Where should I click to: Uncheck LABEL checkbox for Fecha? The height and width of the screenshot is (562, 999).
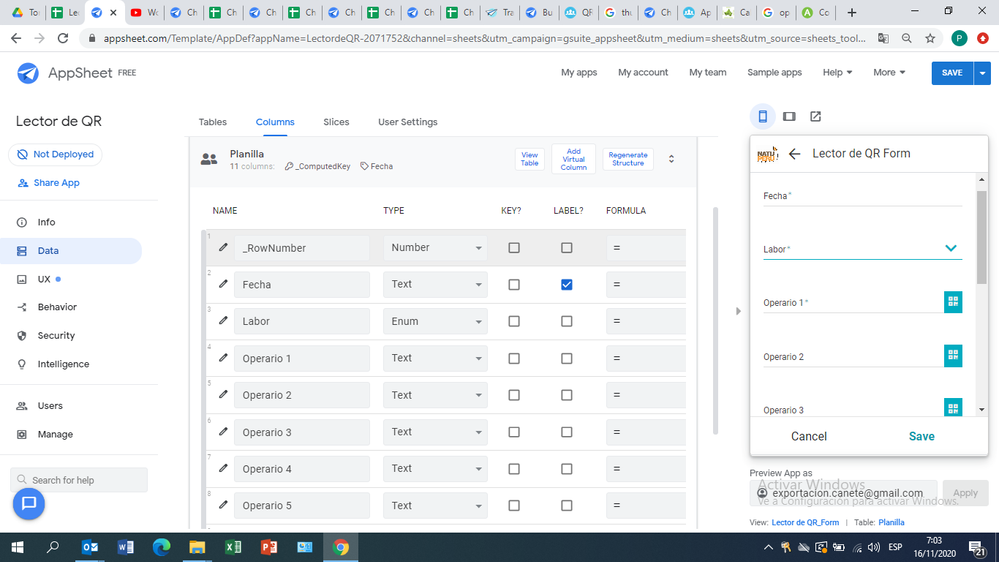[x=566, y=285]
